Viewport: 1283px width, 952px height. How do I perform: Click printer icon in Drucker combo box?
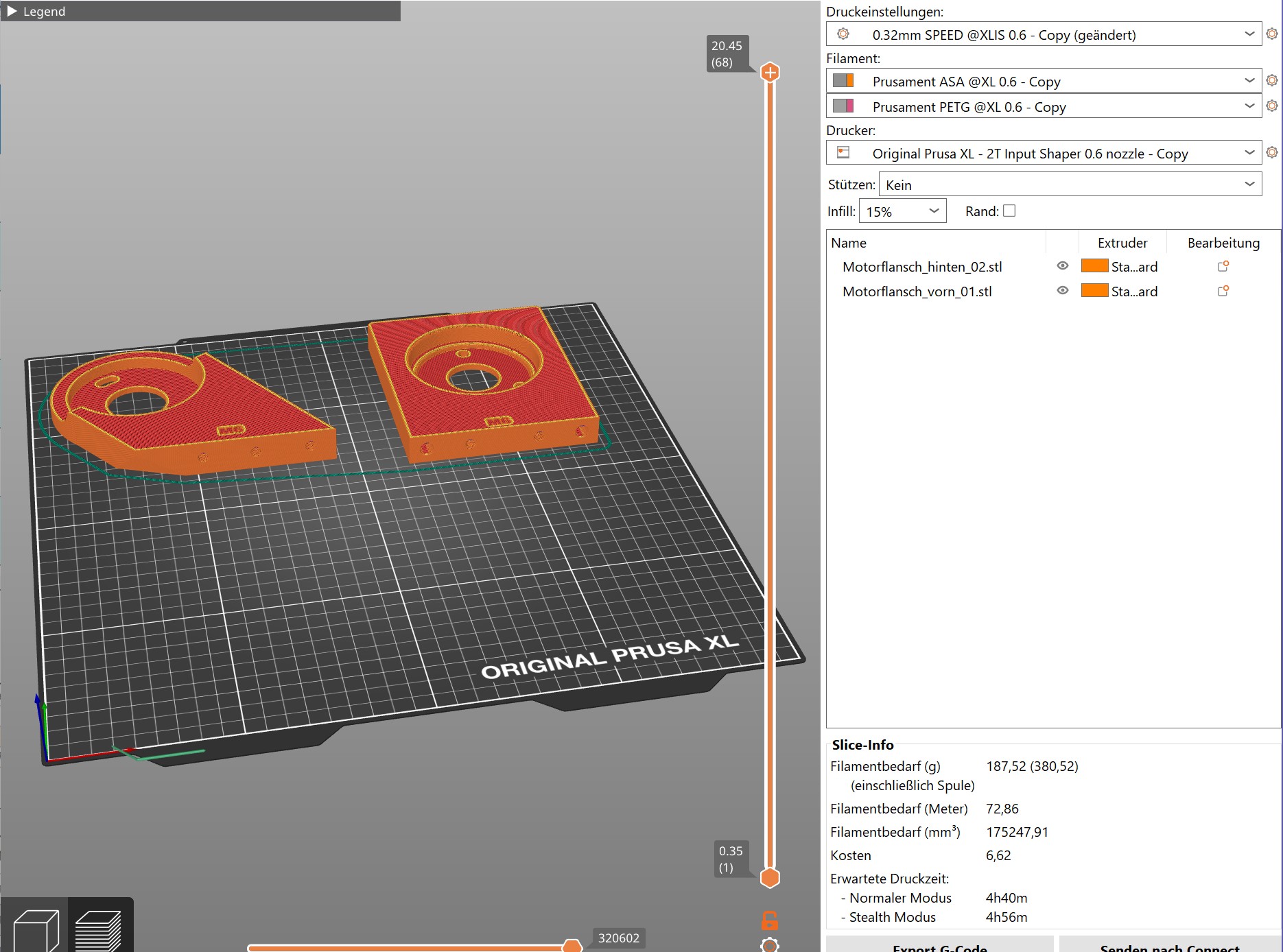(x=843, y=153)
